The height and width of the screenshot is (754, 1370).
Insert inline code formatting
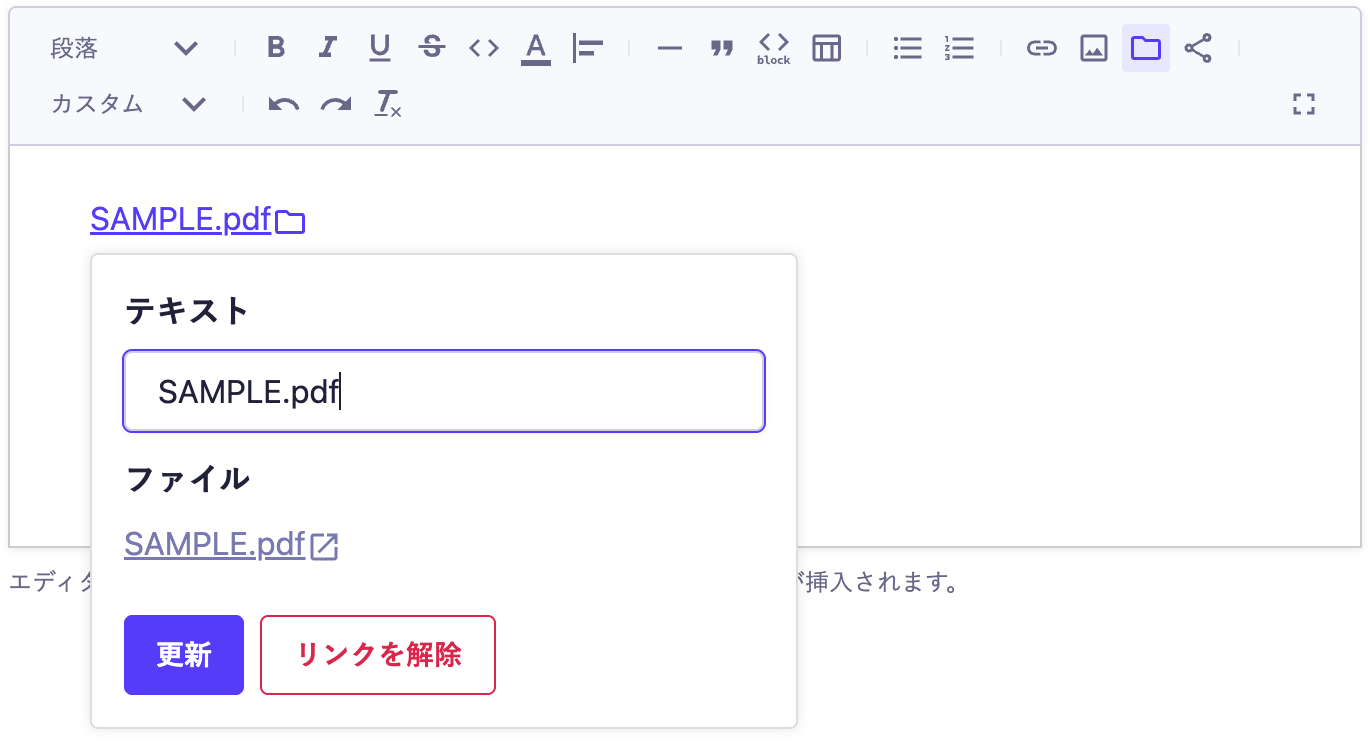coord(484,48)
